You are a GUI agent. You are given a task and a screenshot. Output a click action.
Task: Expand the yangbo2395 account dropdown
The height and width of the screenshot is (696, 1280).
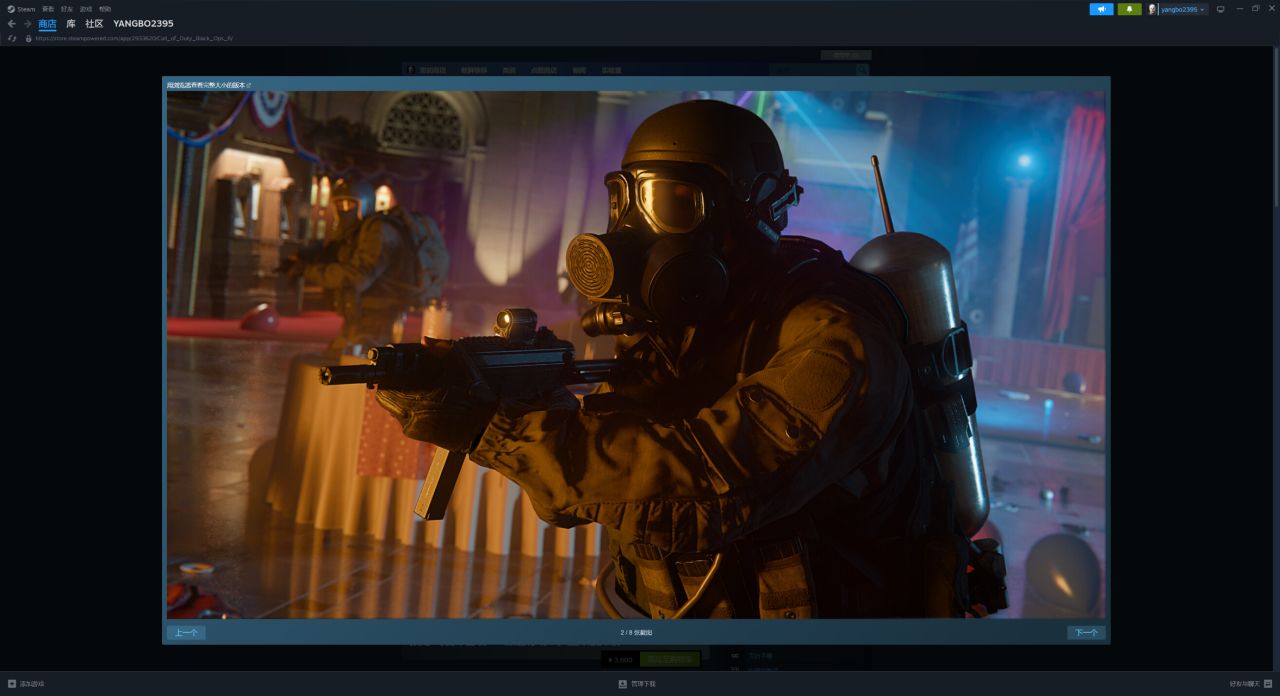(1184, 9)
